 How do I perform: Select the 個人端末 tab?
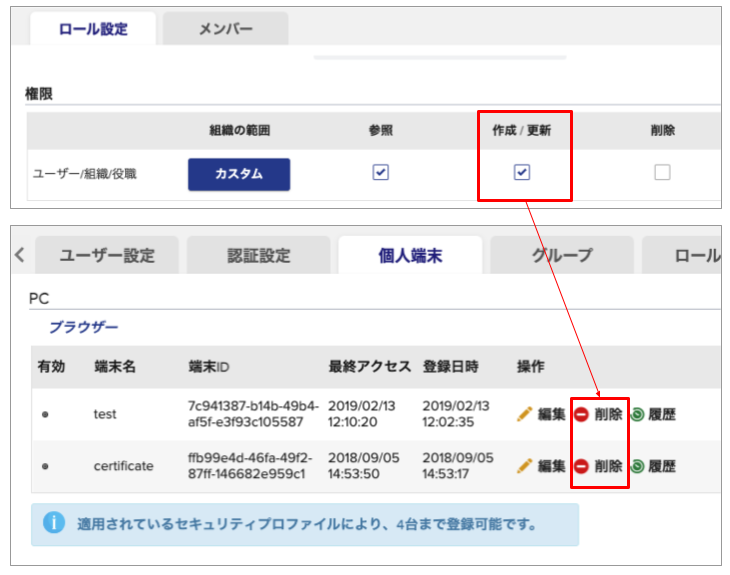[x=410, y=255]
